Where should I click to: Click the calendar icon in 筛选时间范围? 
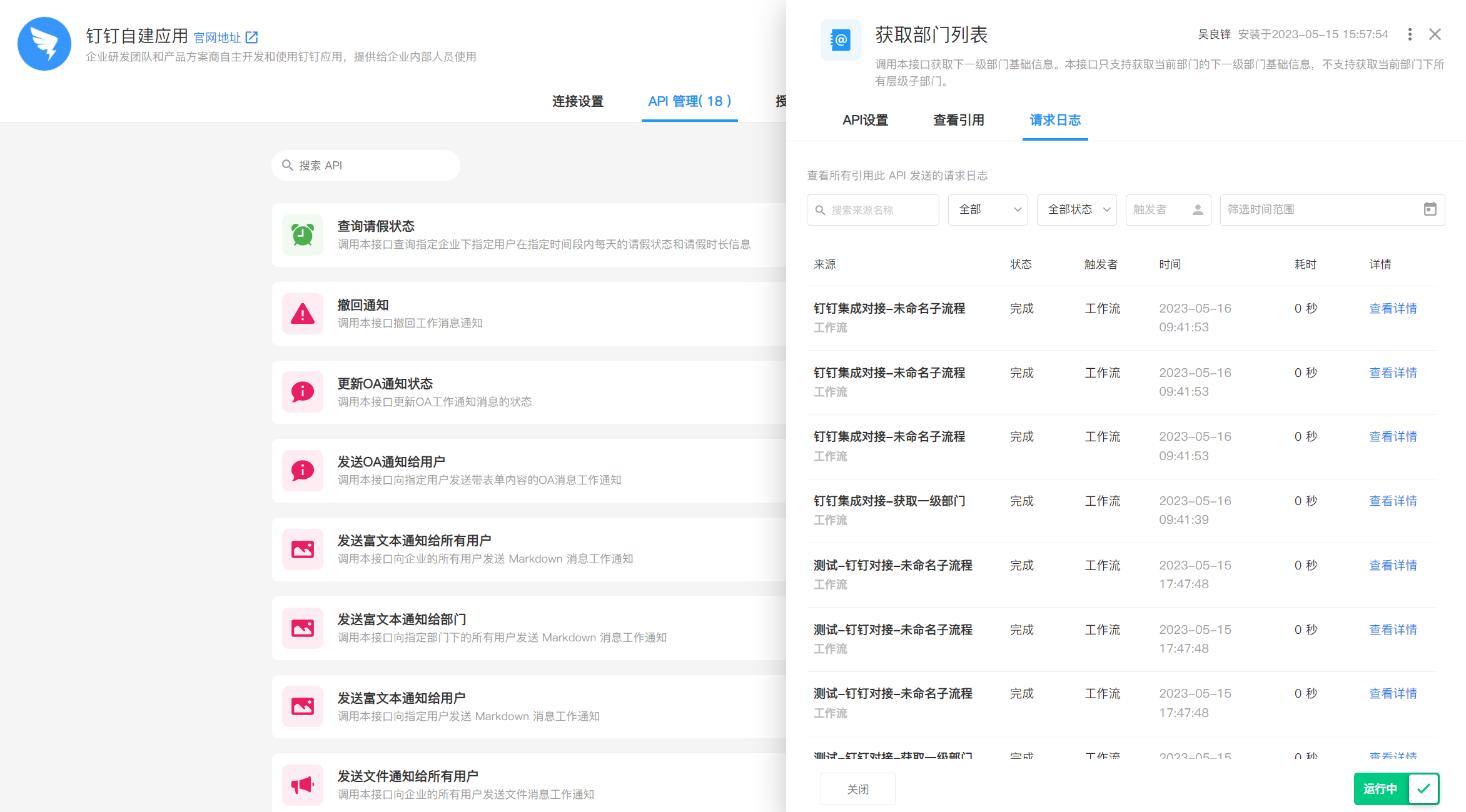point(1430,209)
